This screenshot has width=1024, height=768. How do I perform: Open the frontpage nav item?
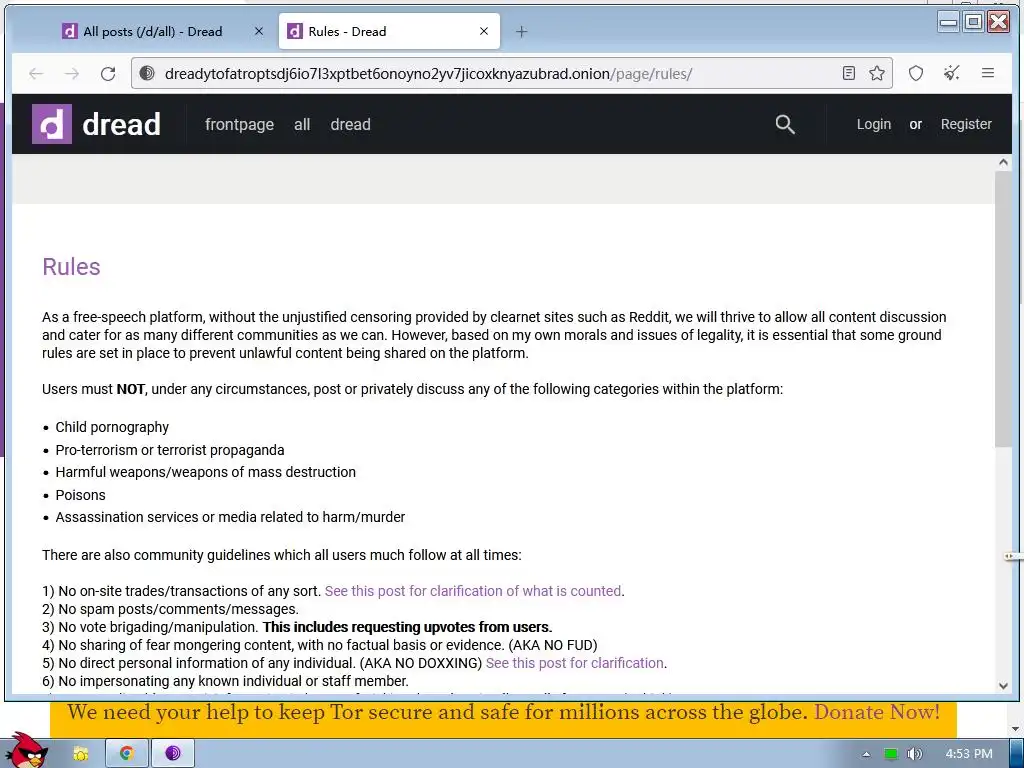click(x=239, y=124)
